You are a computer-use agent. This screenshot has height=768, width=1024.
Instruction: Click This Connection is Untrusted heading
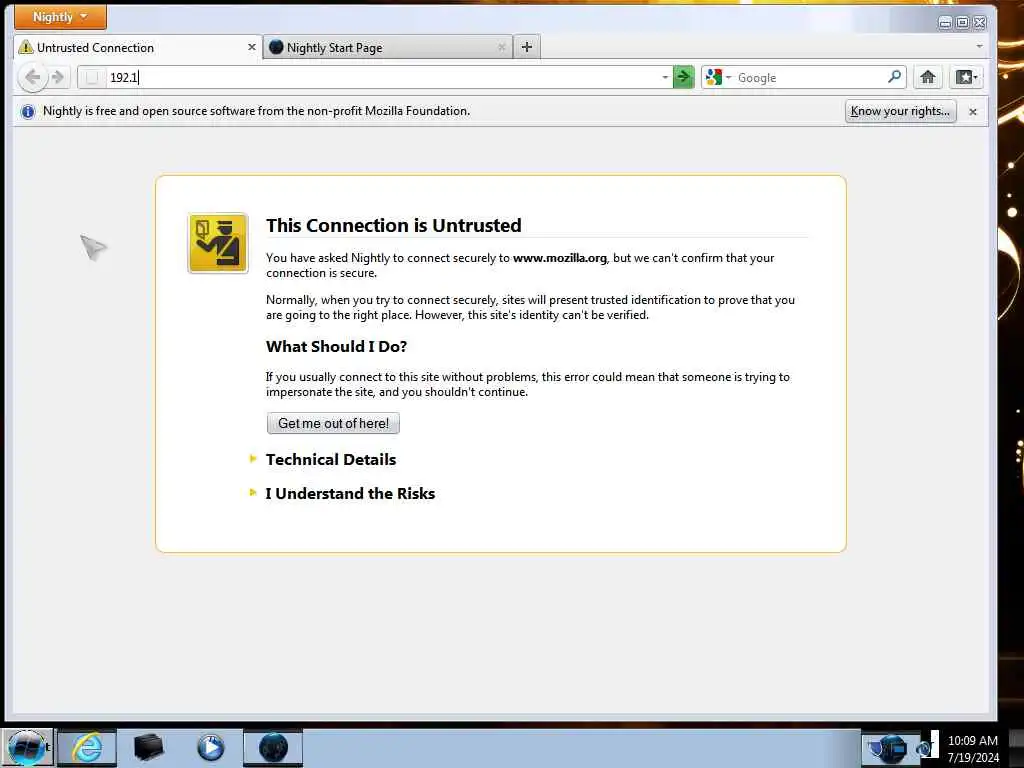pyautogui.click(x=394, y=225)
